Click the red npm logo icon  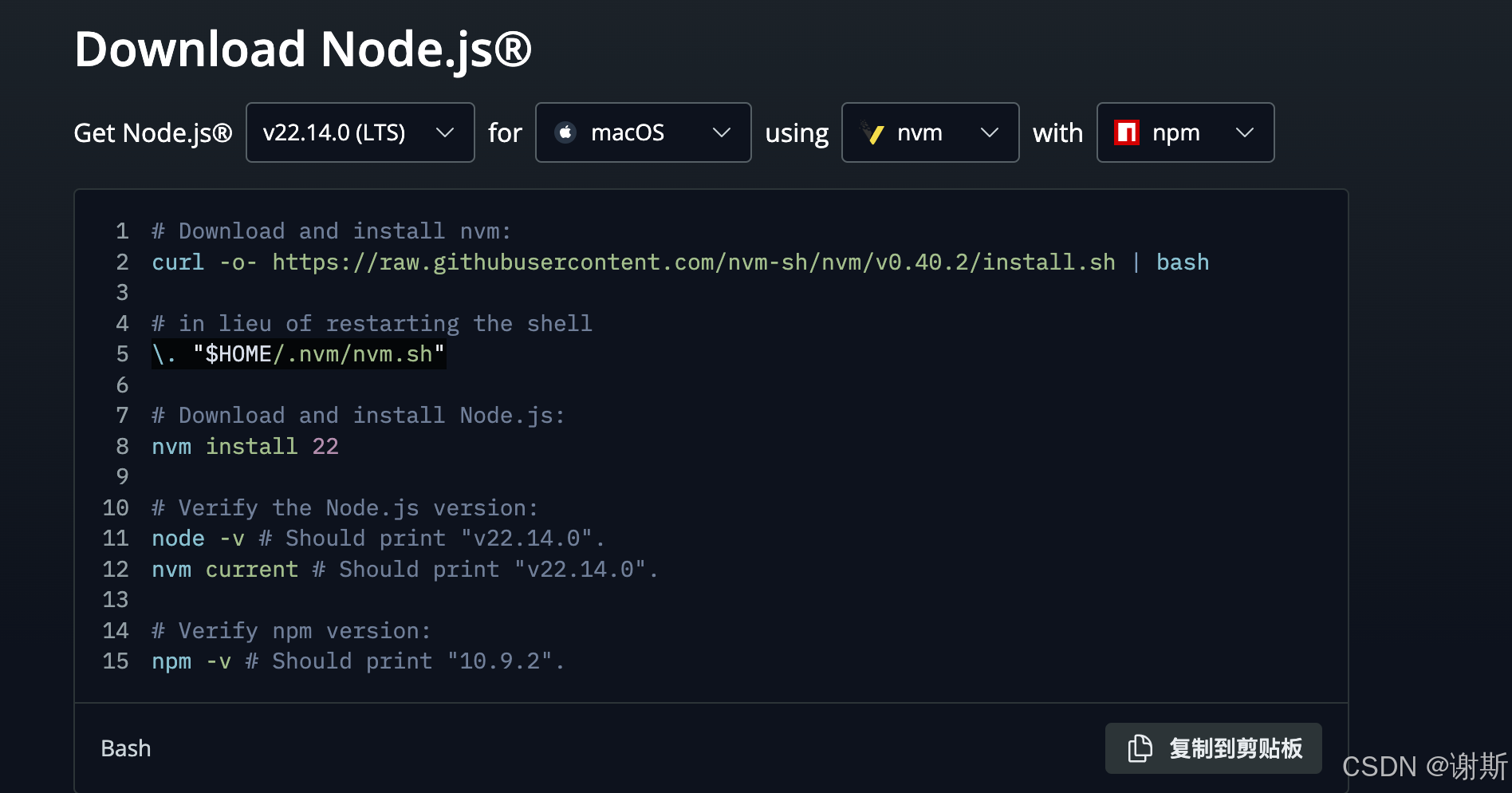[1127, 132]
